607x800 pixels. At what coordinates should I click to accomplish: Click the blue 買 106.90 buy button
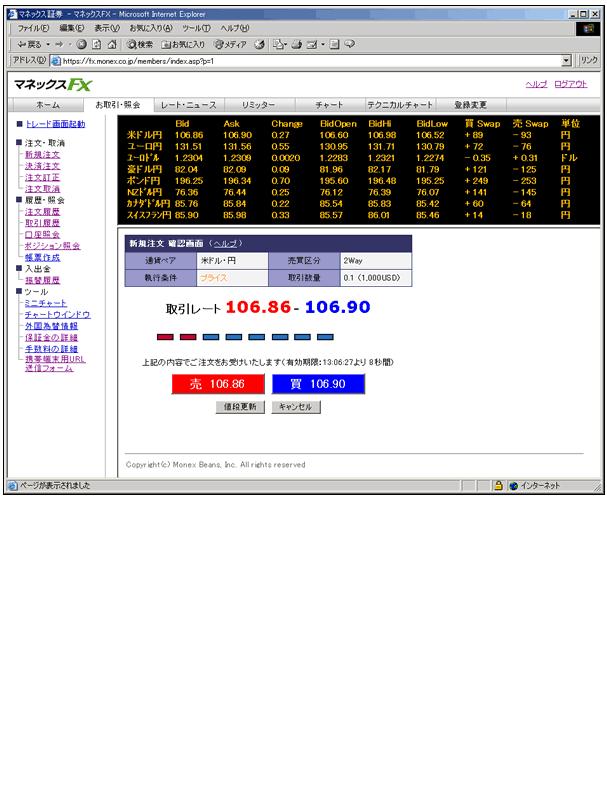coord(318,384)
